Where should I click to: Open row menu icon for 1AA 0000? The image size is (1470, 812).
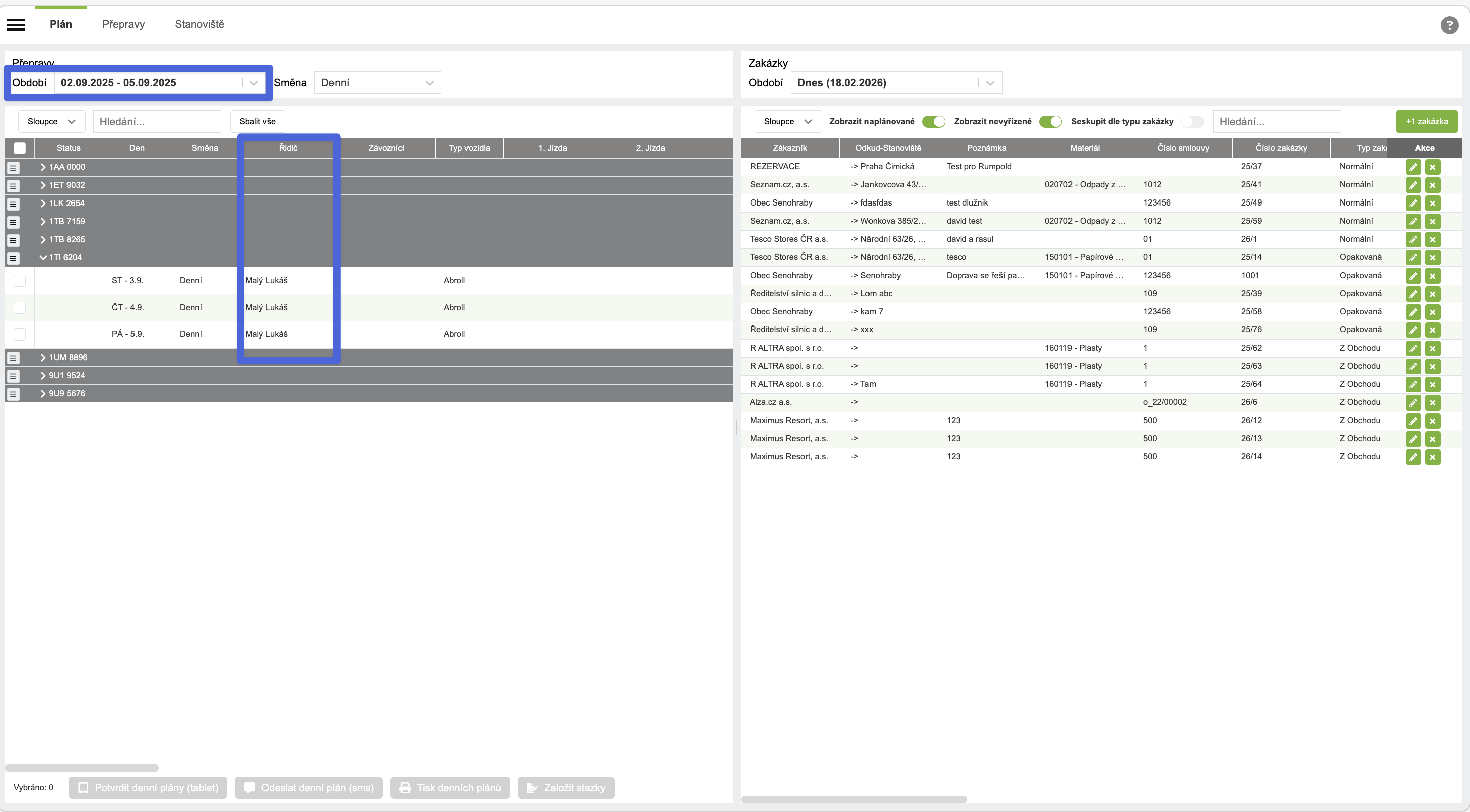(x=13, y=168)
